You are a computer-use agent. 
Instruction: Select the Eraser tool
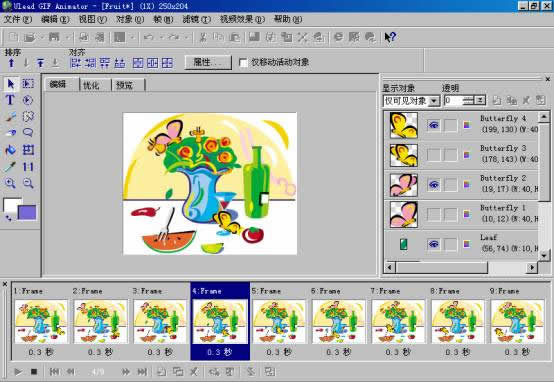[11, 133]
